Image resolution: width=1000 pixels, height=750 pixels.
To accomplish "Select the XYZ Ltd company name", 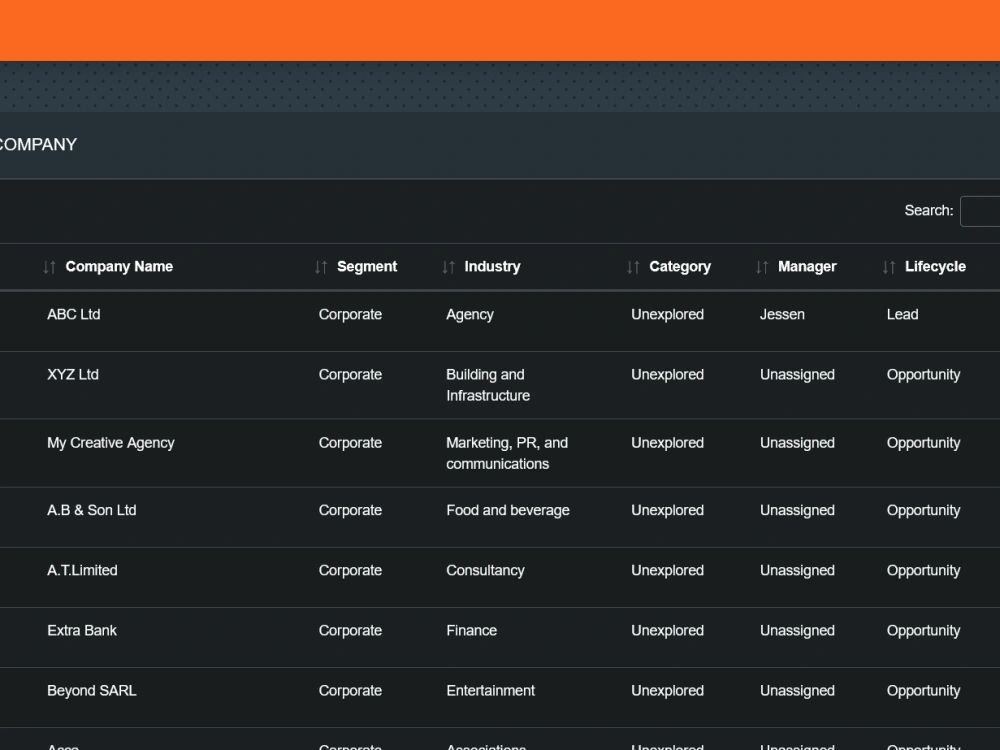I will 73,374.
